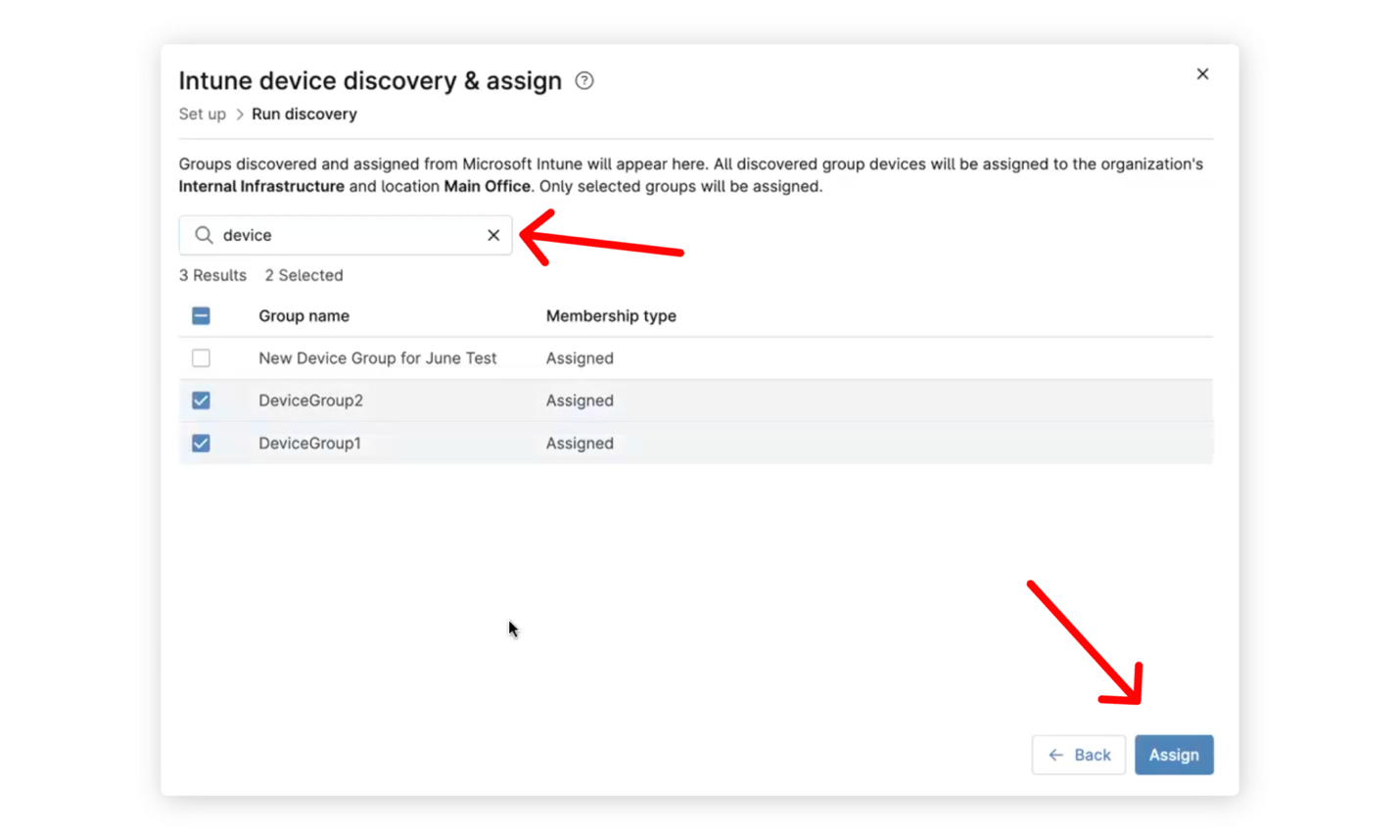The height and width of the screenshot is (840, 1400).
Task: Click the back arrow icon inside Back button
Action: point(1055,755)
